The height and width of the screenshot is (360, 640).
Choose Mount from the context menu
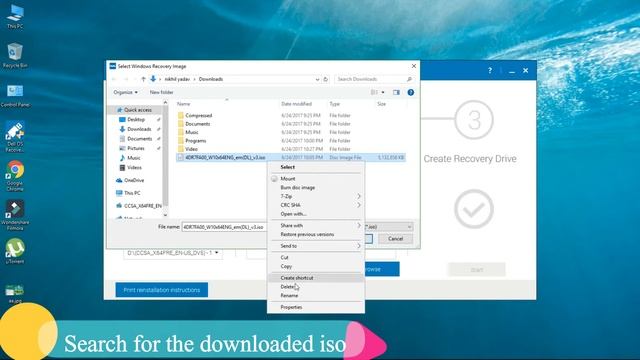[x=316, y=179]
